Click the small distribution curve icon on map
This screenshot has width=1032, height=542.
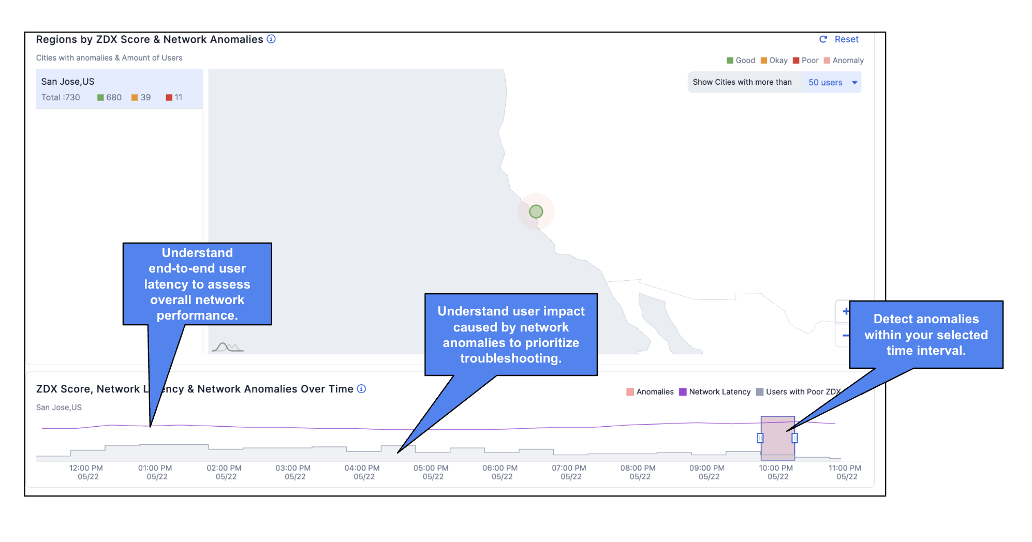pyautogui.click(x=227, y=347)
